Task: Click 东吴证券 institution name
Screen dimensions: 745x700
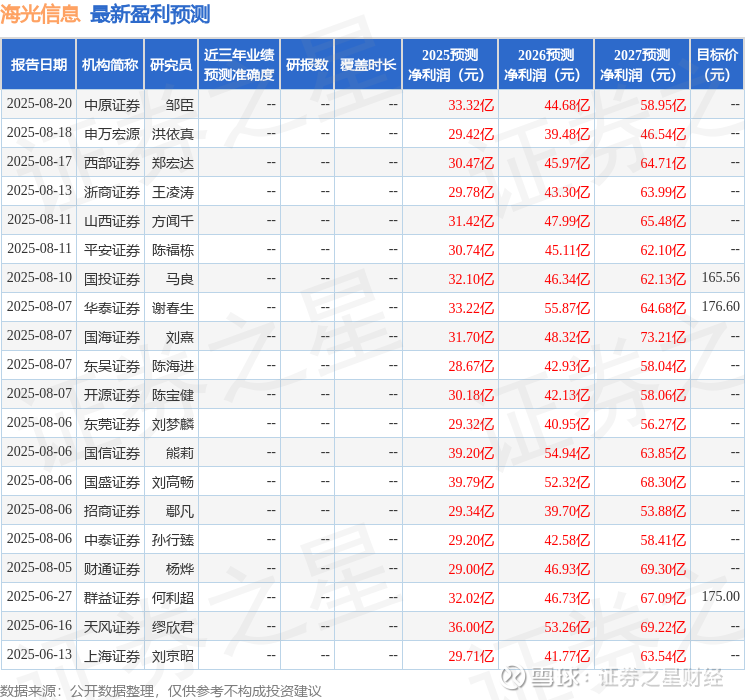Action: click(112, 366)
